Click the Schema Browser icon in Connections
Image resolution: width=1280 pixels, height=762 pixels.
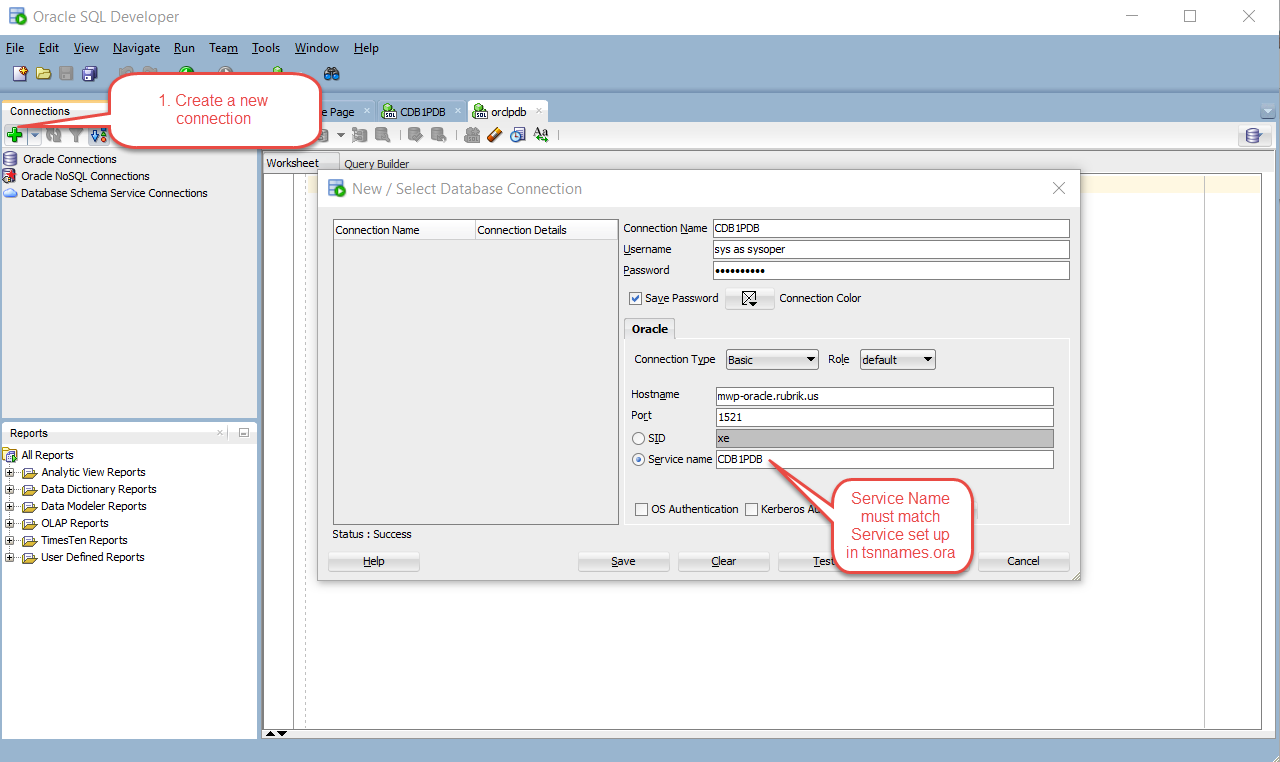click(98, 135)
